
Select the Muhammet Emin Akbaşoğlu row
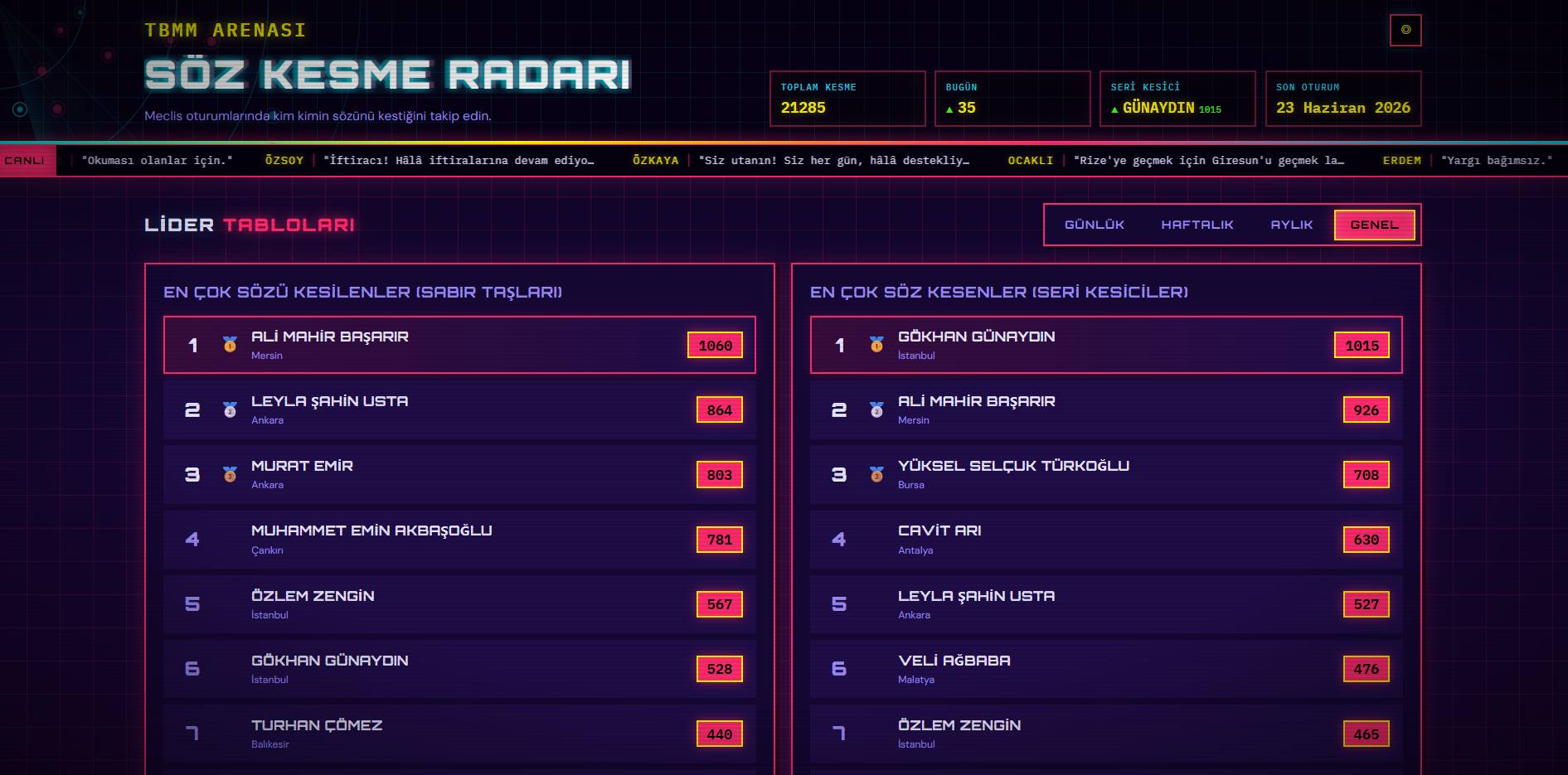pos(459,539)
